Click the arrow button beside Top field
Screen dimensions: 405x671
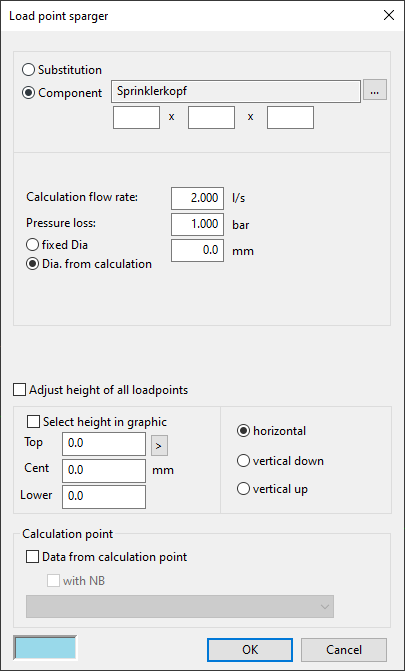(x=159, y=445)
